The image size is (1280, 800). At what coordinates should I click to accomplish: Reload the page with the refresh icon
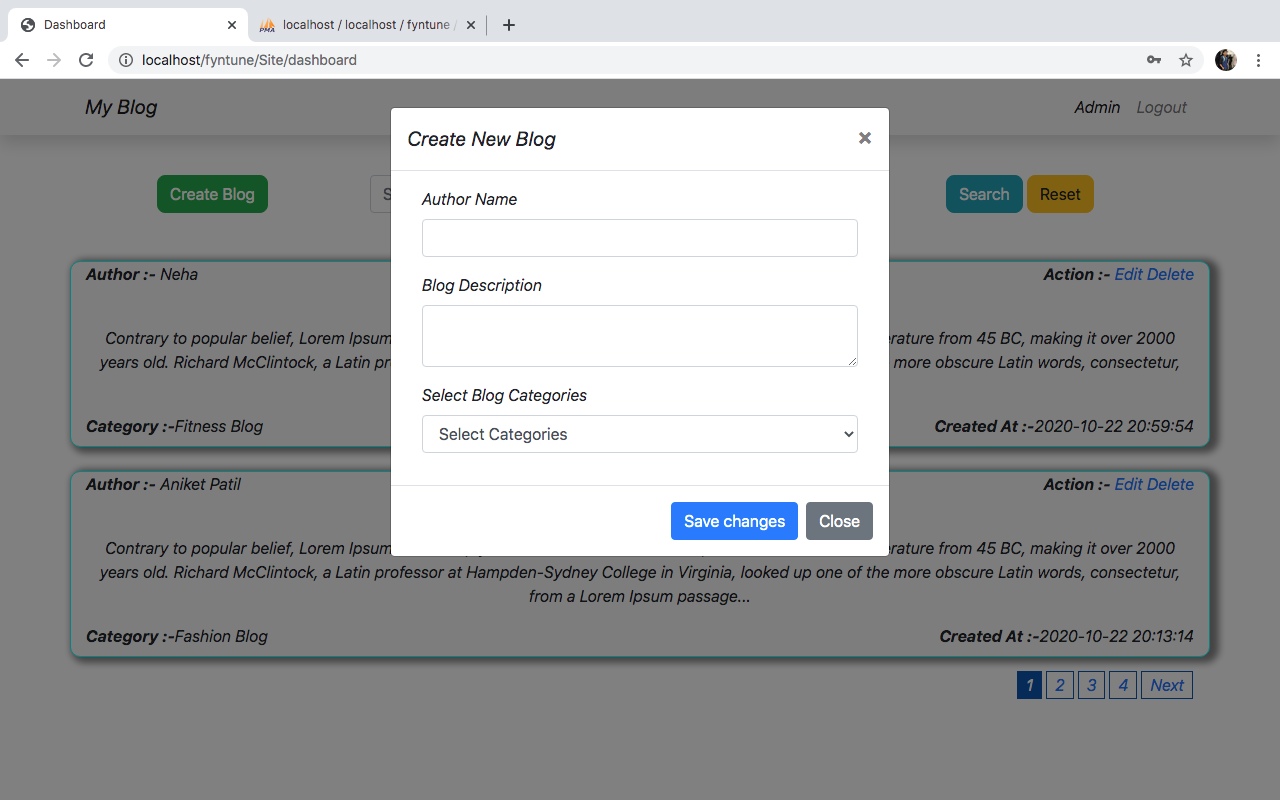pos(86,60)
